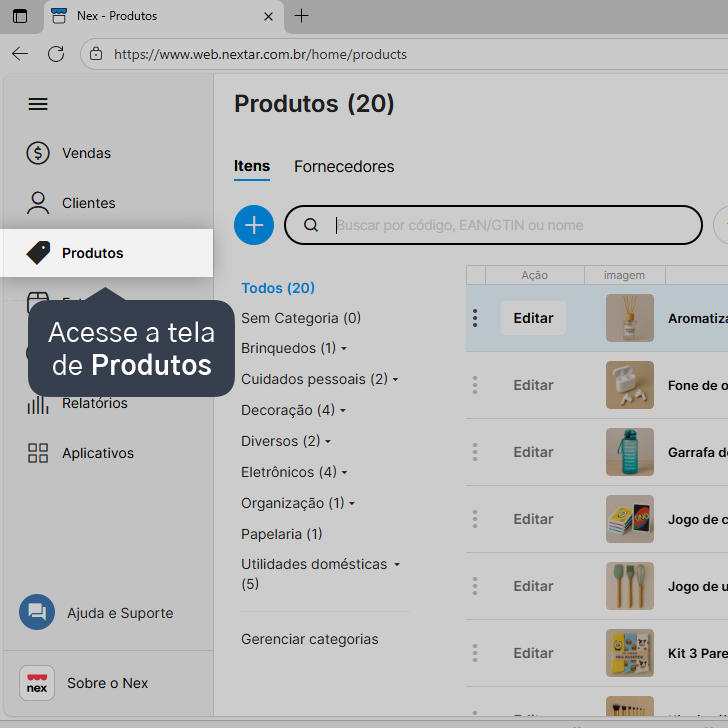Filter by Sem Categoria (0)
Screen dimensions: 728x728
301,318
